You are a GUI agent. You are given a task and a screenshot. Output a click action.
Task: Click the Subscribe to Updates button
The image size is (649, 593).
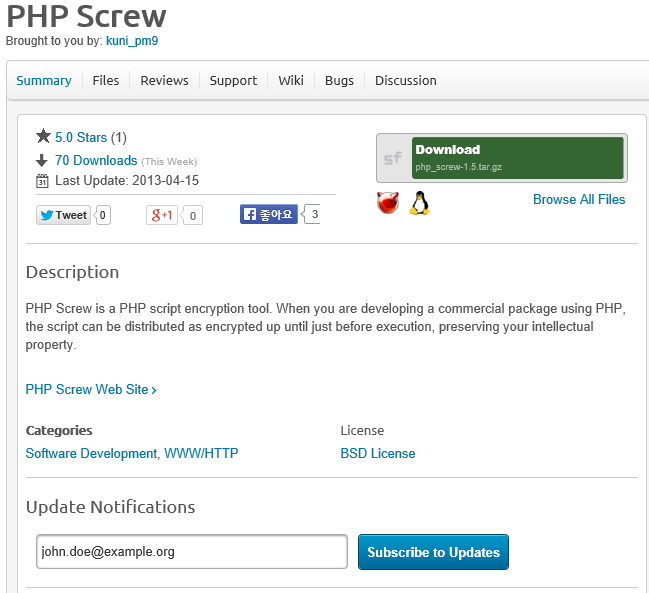pyautogui.click(x=433, y=552)
